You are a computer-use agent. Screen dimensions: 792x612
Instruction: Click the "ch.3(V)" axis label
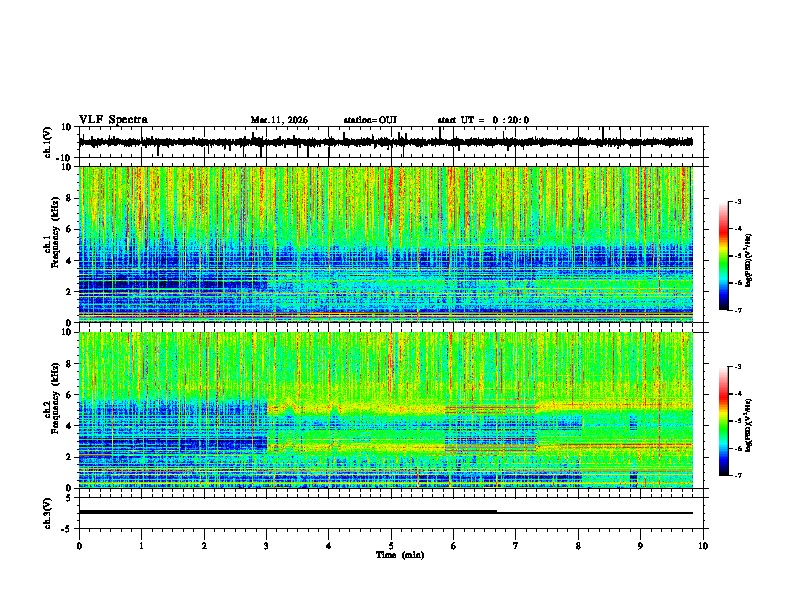[48, 514]
